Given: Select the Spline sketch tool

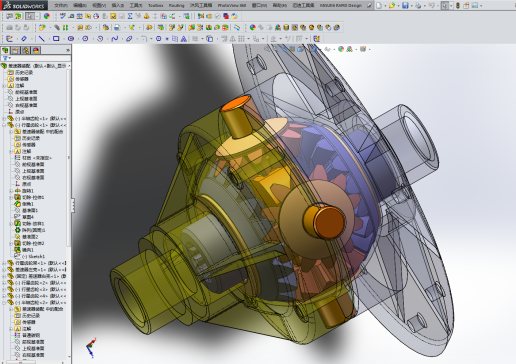Looking at the screenshot, I should coord(115,39).
